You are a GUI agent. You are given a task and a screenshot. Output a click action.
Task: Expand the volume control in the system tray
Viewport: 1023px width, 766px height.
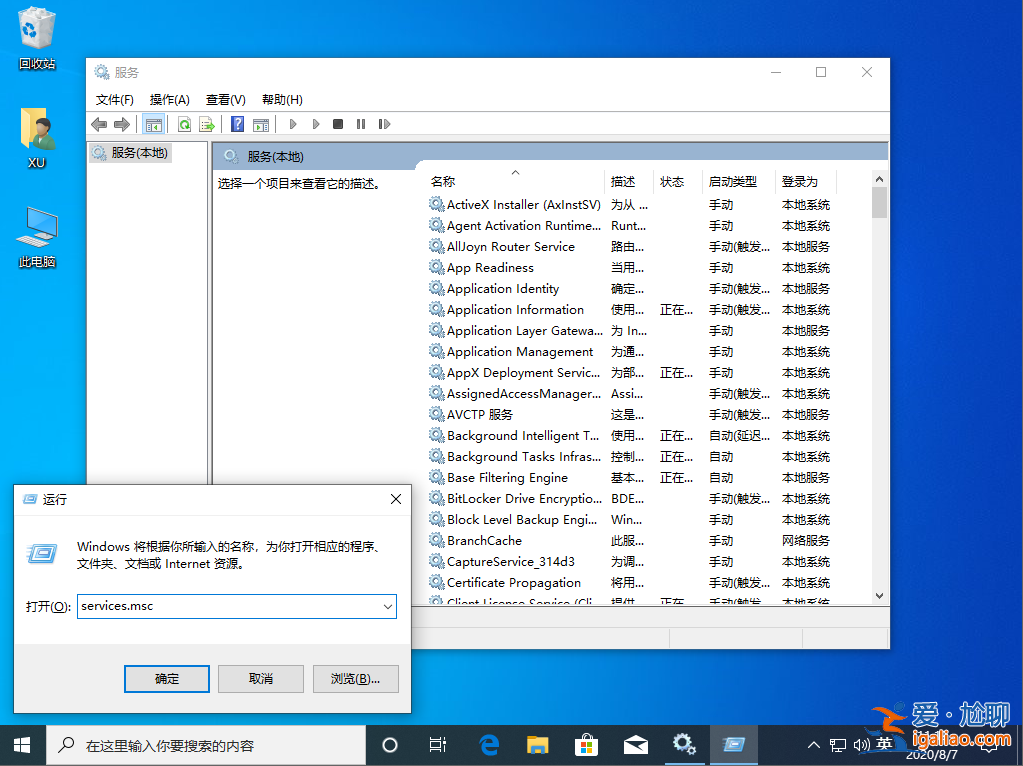coord(863,745)
